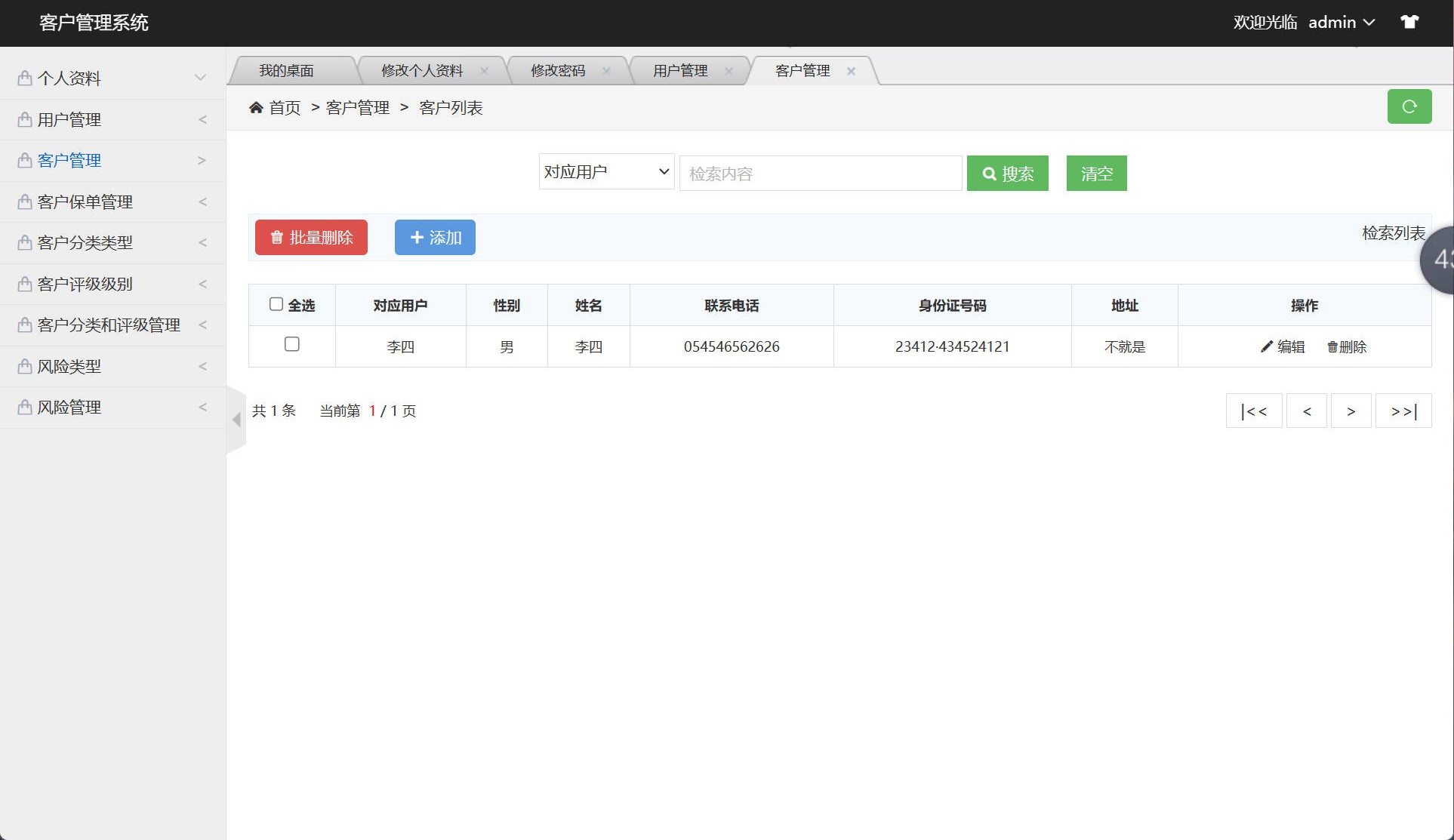The width and height of the screenshot is (1454, 840).
Task: Switch to the 我的桌面 tab
Action: (x=286, y=70)
